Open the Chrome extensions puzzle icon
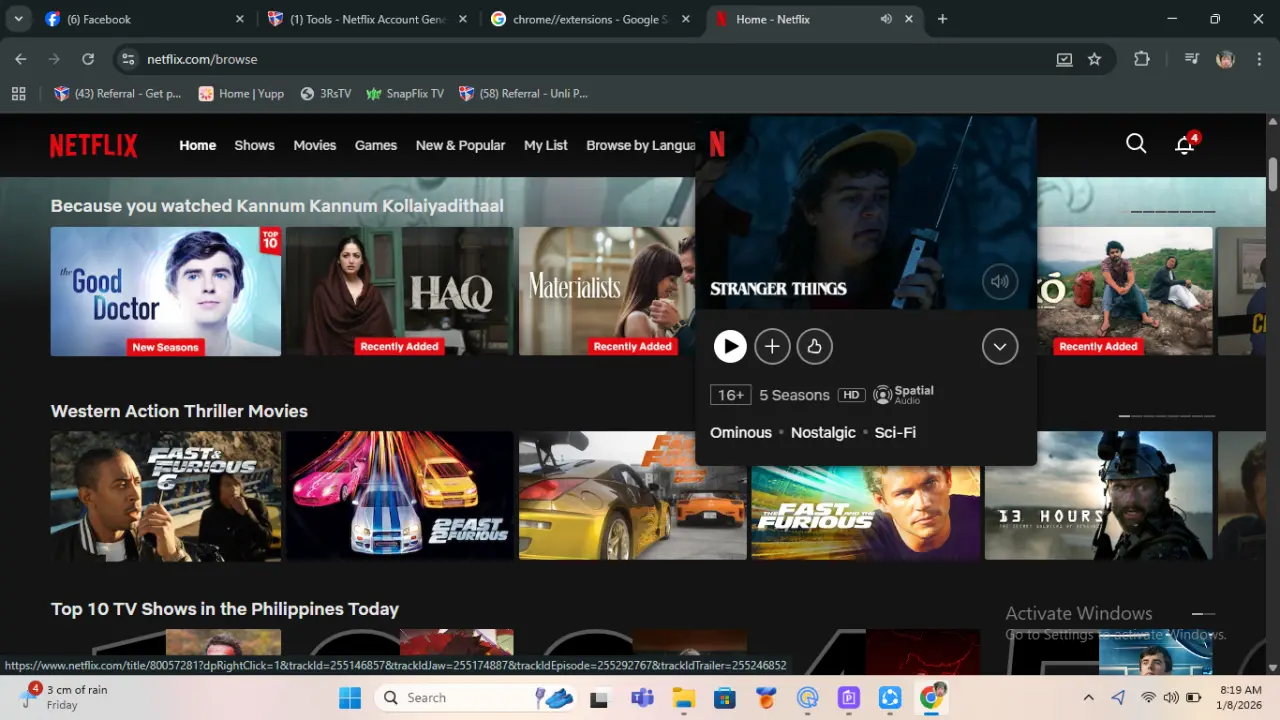1280x720 pixels. pos(1142,59)
